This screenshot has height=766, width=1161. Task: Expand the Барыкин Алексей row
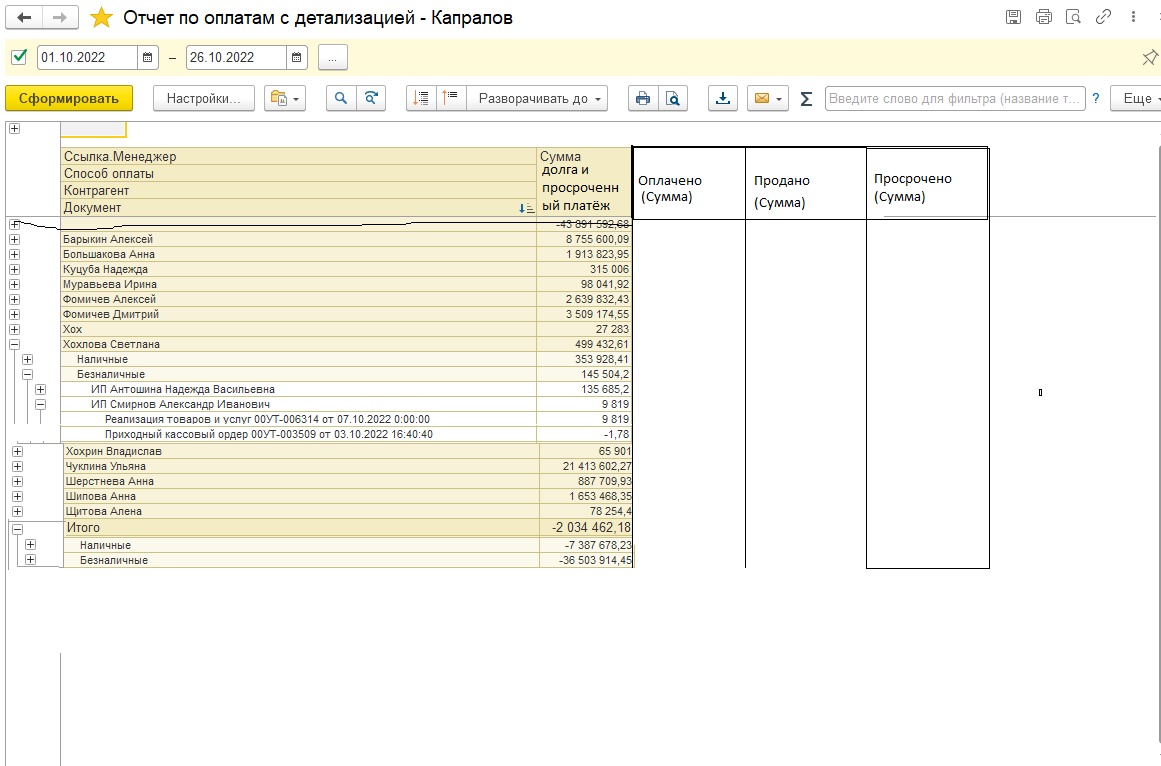point(14,239)
